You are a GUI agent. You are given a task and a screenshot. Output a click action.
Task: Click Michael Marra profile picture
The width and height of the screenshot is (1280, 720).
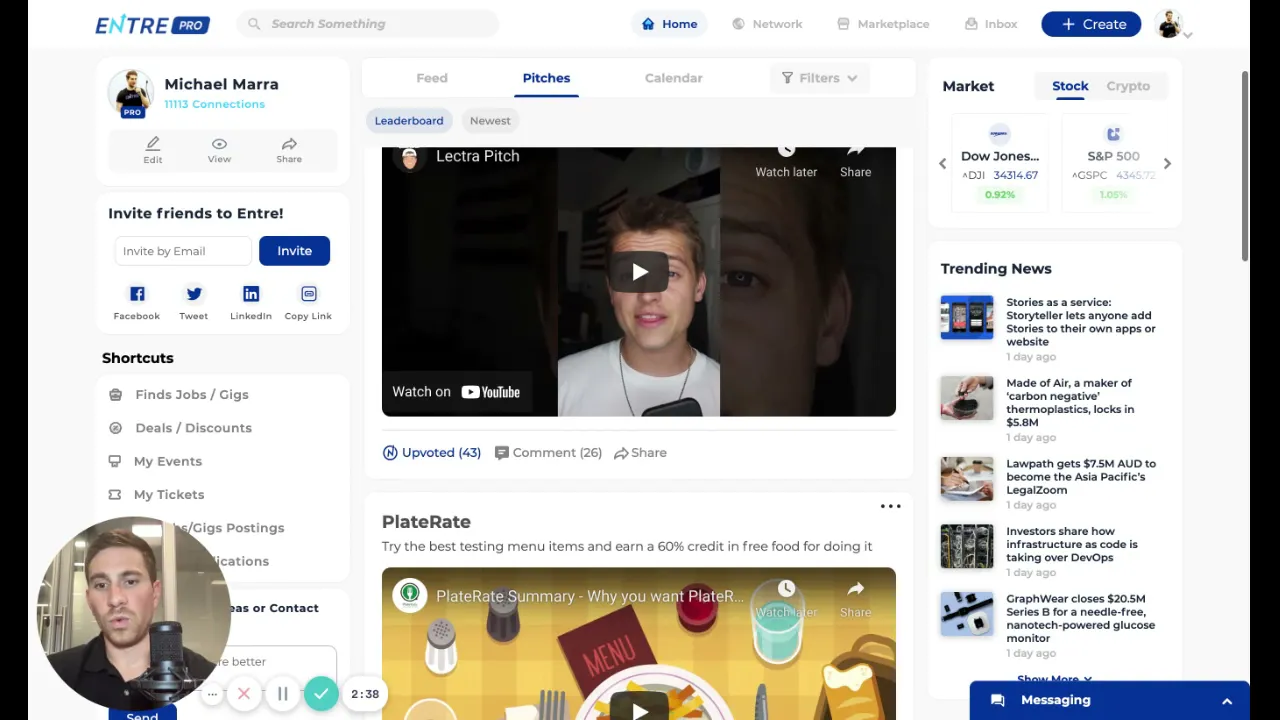pyautogui.click(x=131, y=93)
